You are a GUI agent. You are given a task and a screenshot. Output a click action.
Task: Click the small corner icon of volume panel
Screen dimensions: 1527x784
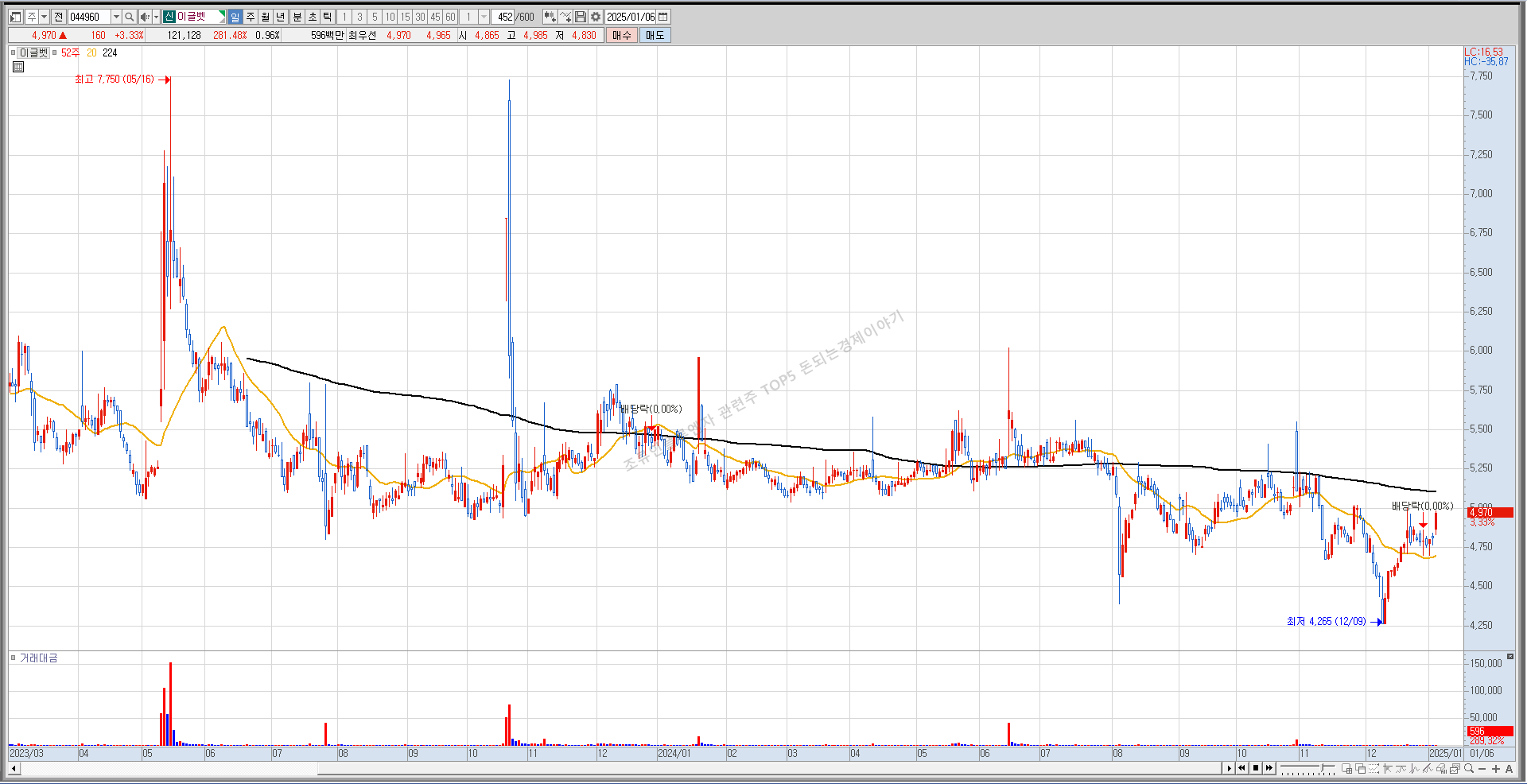(x=1510, y=657)
